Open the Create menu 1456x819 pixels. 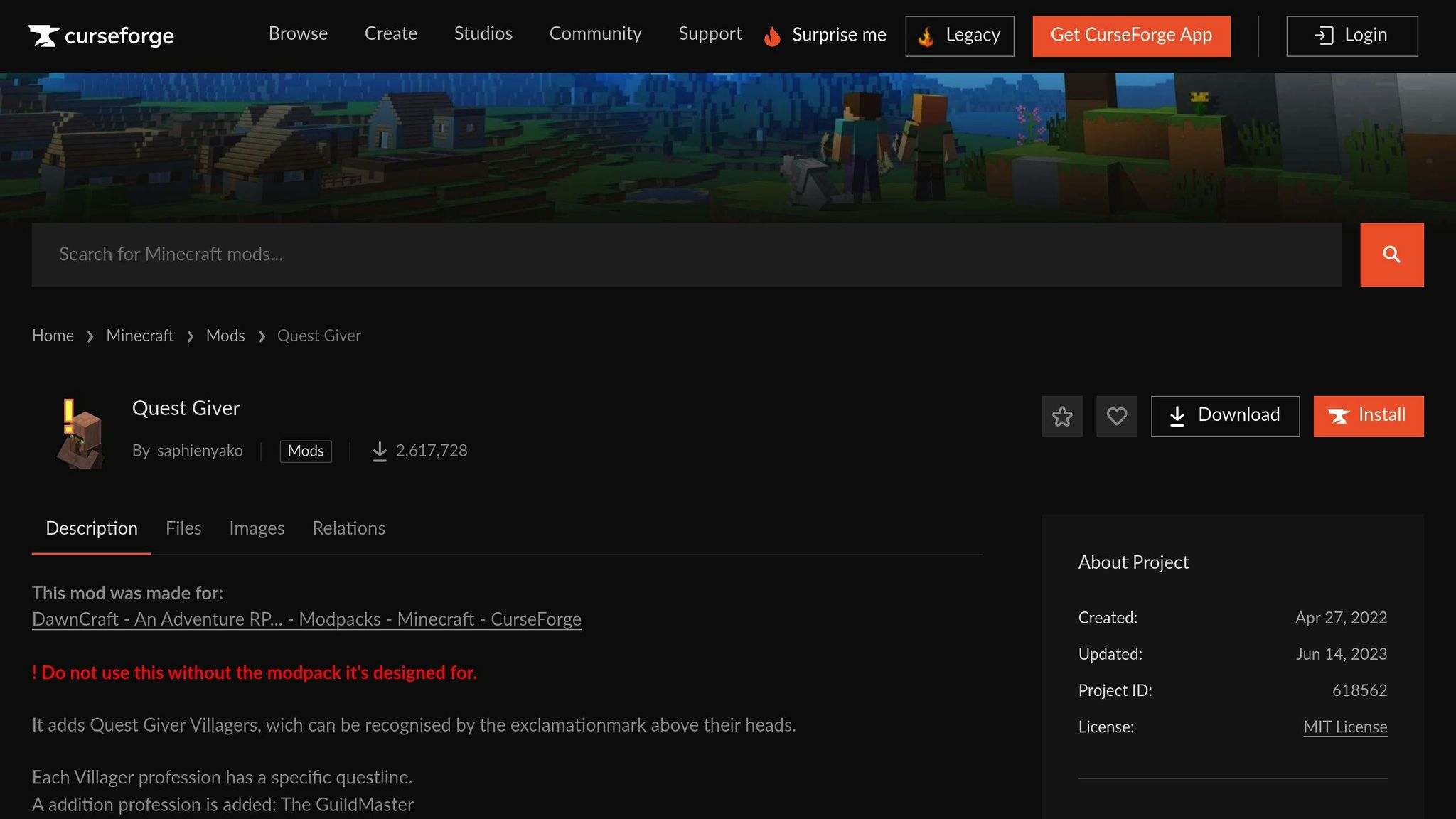tap(391, 34)
